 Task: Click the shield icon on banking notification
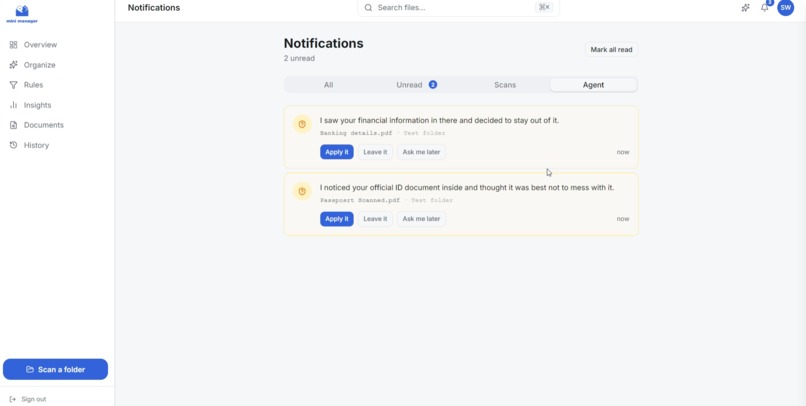[x=302, y=124]
